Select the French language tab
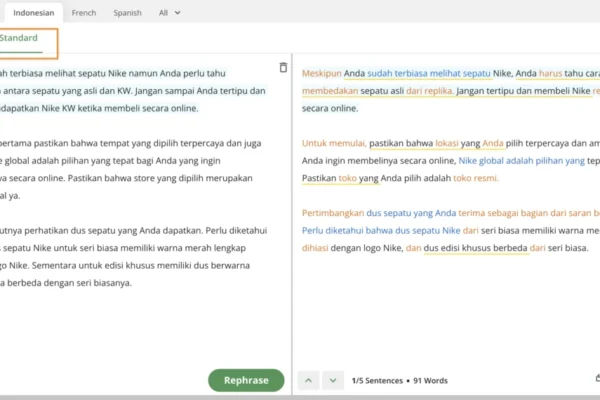The height and width of the screenshot is (400, 600). pos(84,13)
